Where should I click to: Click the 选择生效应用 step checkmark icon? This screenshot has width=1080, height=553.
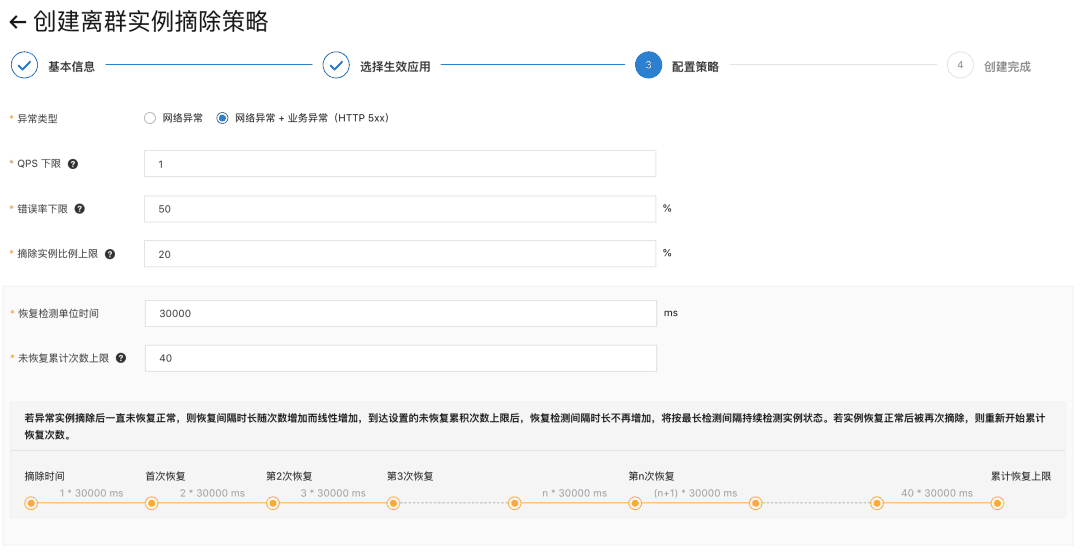click(x=336, y=66)
